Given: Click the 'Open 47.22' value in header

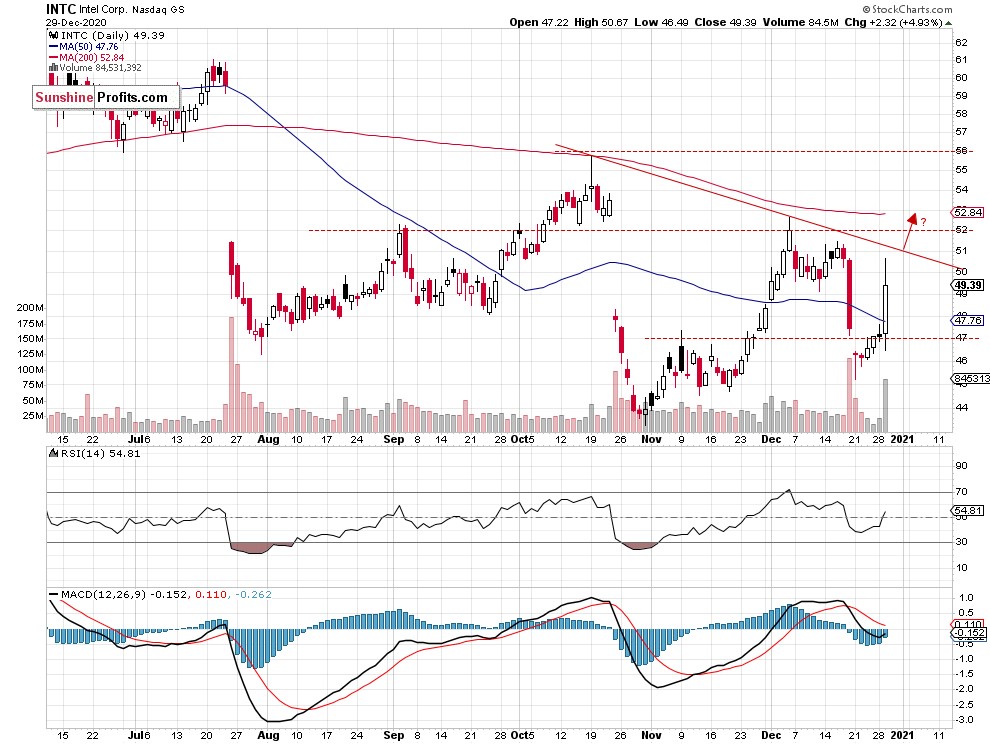Looking at the screenshot, I should tap(539, 22).
